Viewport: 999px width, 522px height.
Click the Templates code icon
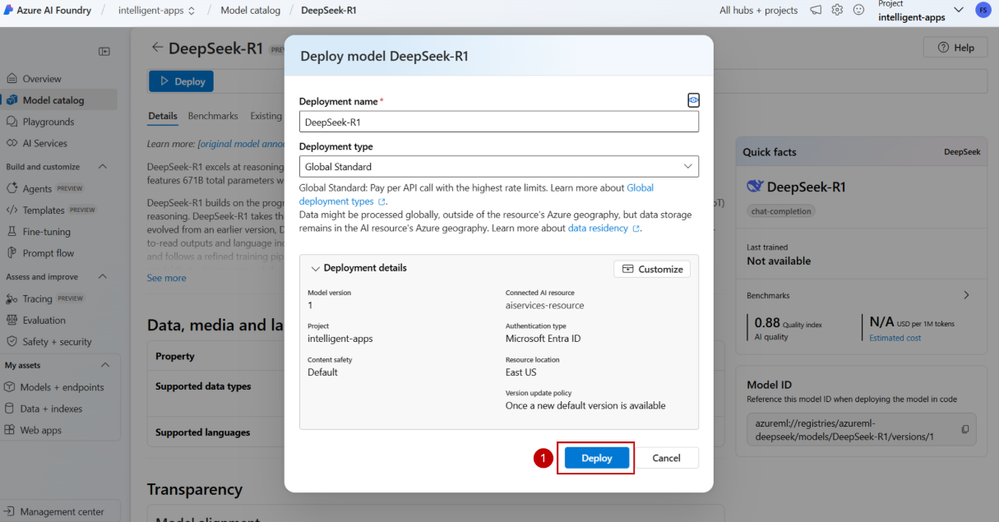[11, 210]
